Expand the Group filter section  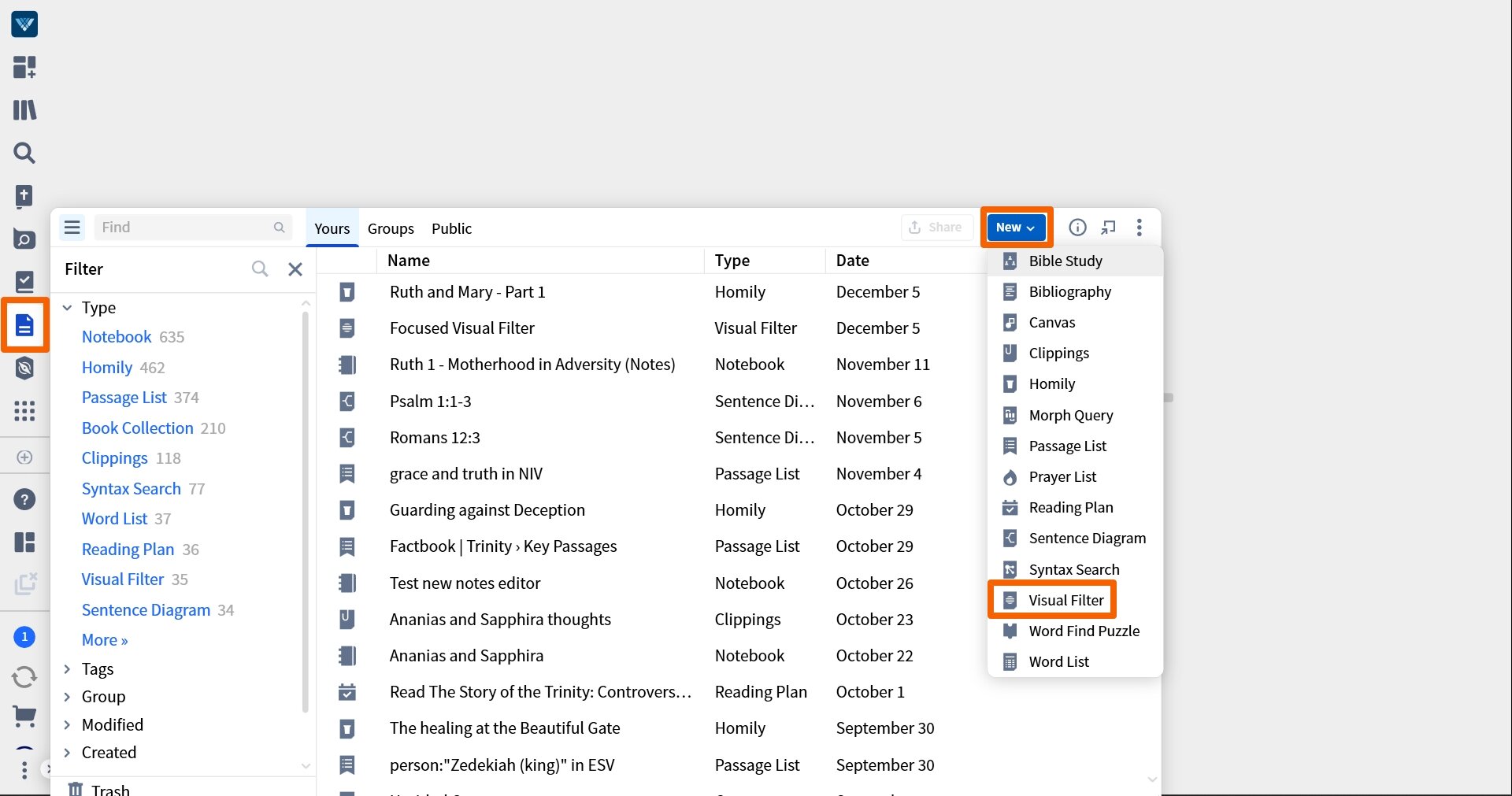(68, 697)
